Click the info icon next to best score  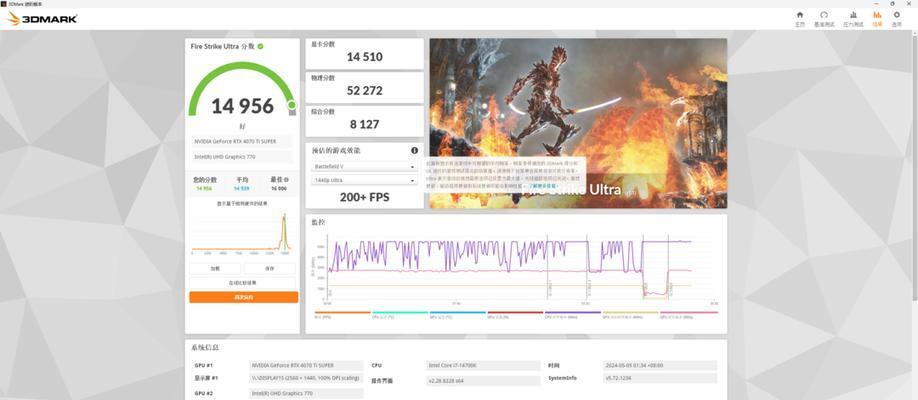(286, 180)
